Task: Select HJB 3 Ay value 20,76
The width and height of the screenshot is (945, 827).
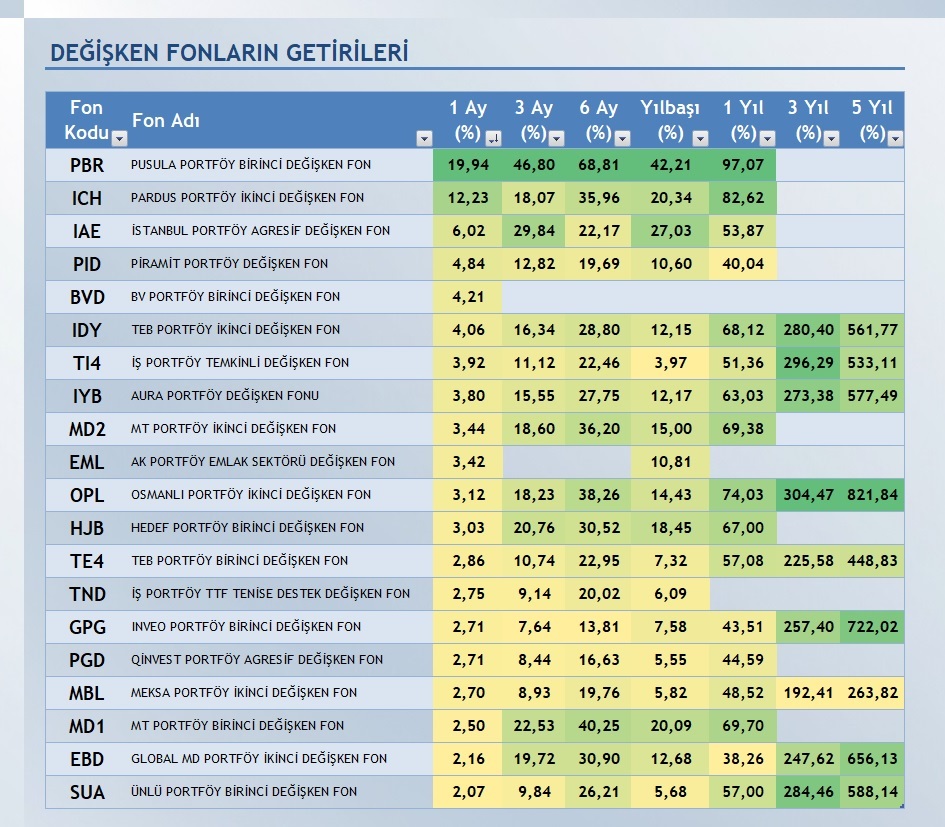Action: [x=533, y=528]
